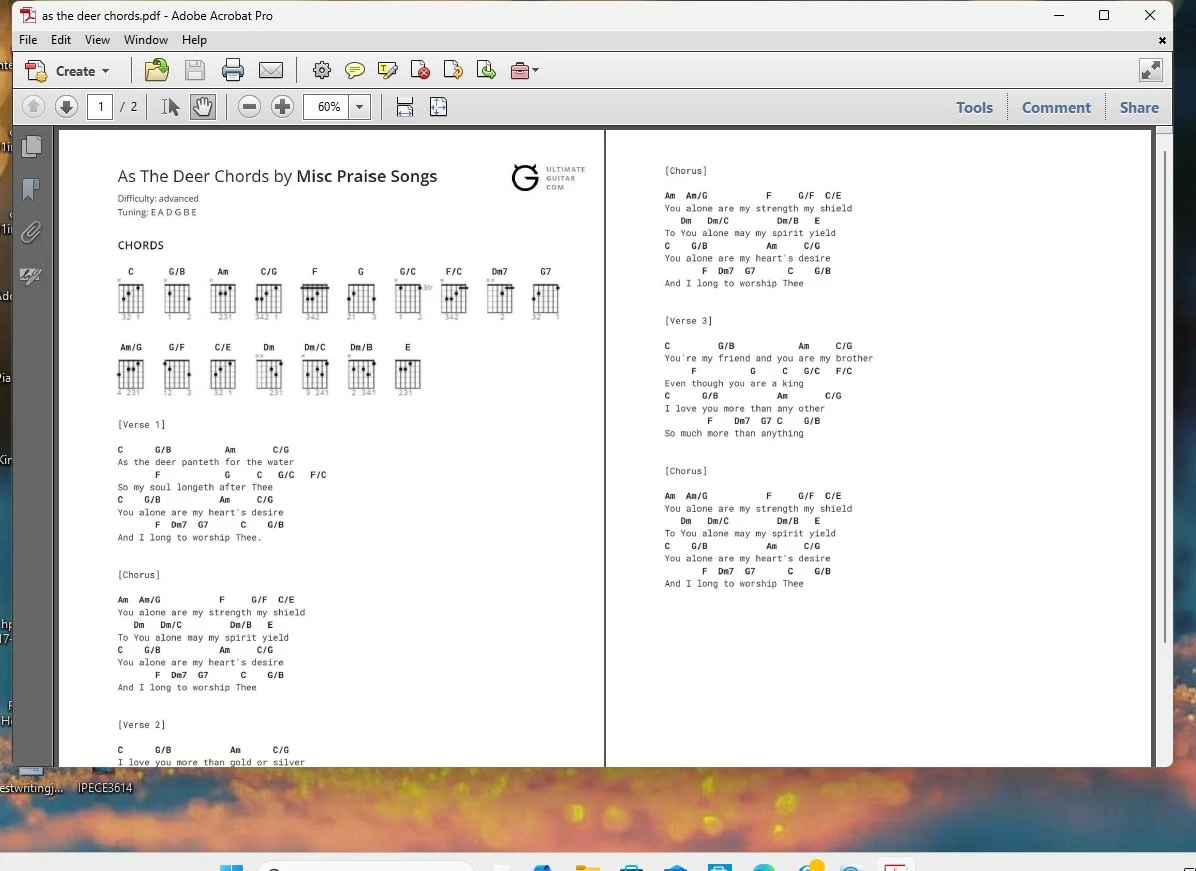Open the Window menu
Image resolution: width=1196 pixels, height=871 pixels.
[146, 40]
